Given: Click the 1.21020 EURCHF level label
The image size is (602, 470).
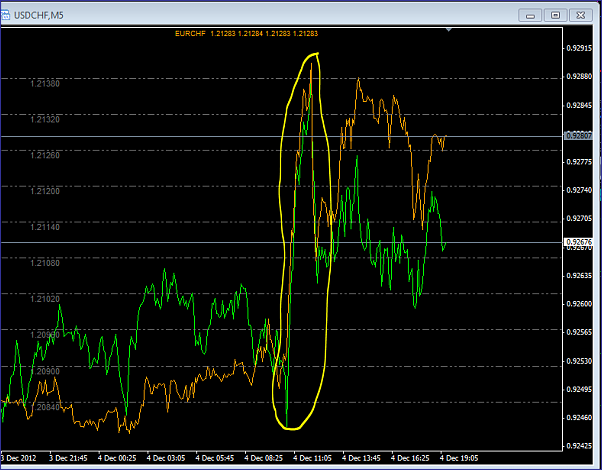Looking at the screenshot, I should [x=45, y=299].
